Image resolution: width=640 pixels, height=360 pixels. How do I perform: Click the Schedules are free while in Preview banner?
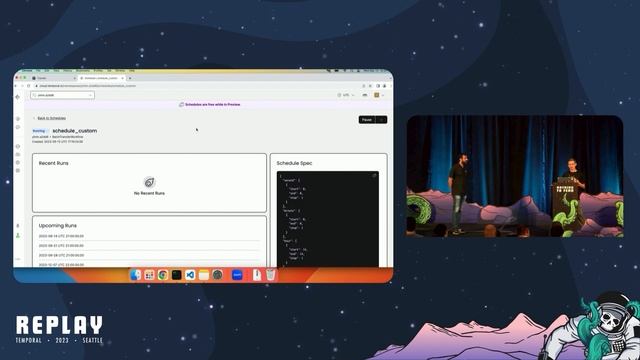pyautogui.click(x=210, y=104)
